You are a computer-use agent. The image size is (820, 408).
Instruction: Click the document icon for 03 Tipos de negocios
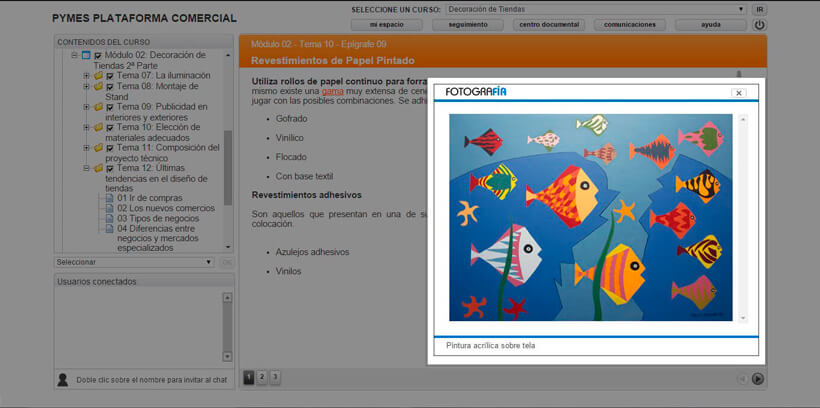click(109, 218)
